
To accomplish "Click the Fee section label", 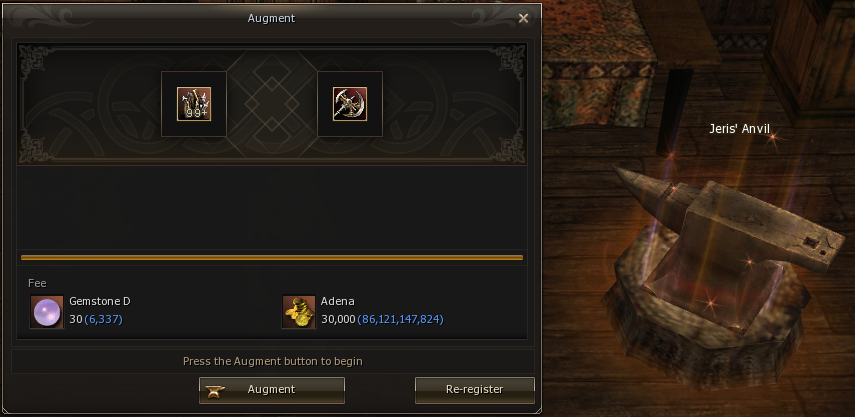I will pos(37,283).
